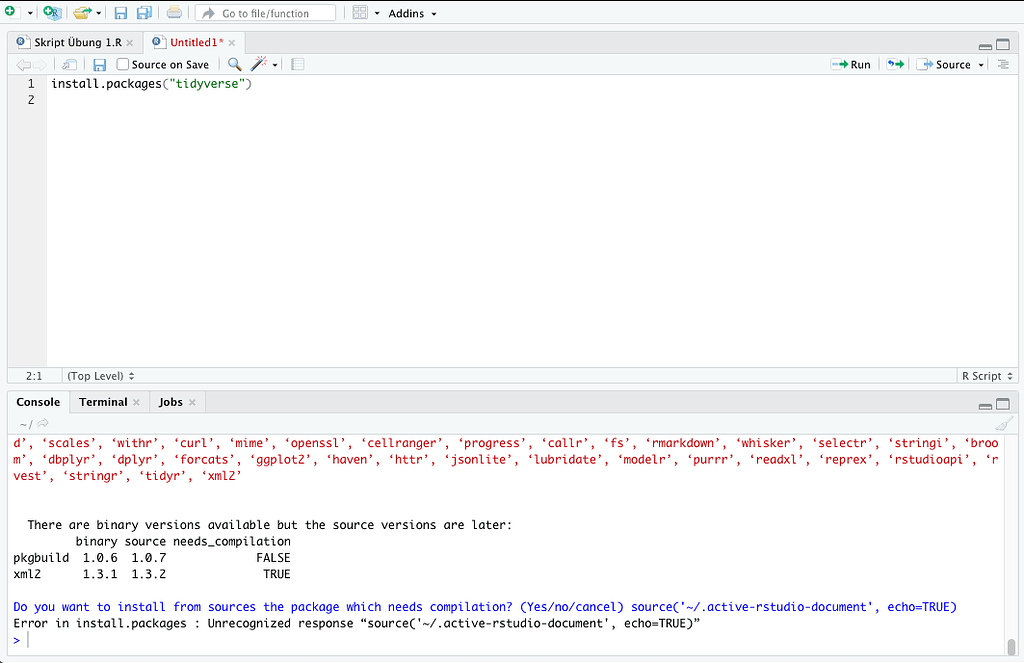Viewport: 1024px width, 663px height.
Task: Compile a report with the notebook icon
Action: coord(298,64)
